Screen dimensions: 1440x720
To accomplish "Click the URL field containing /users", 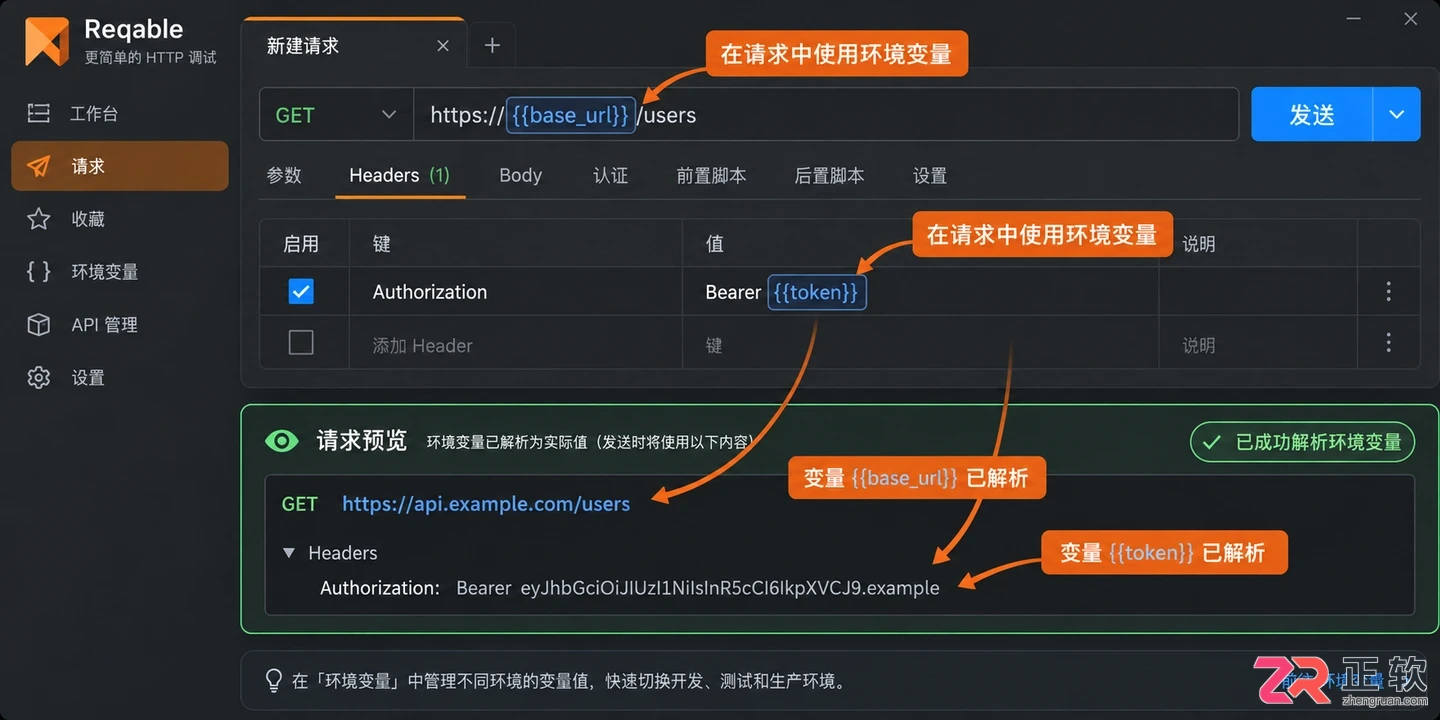I will pyautogui.click(x=826, y=115).
